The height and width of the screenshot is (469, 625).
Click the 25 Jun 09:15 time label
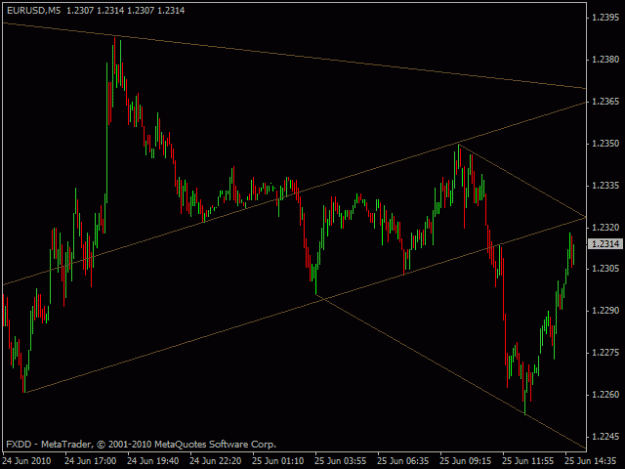(x=465, y=461)
